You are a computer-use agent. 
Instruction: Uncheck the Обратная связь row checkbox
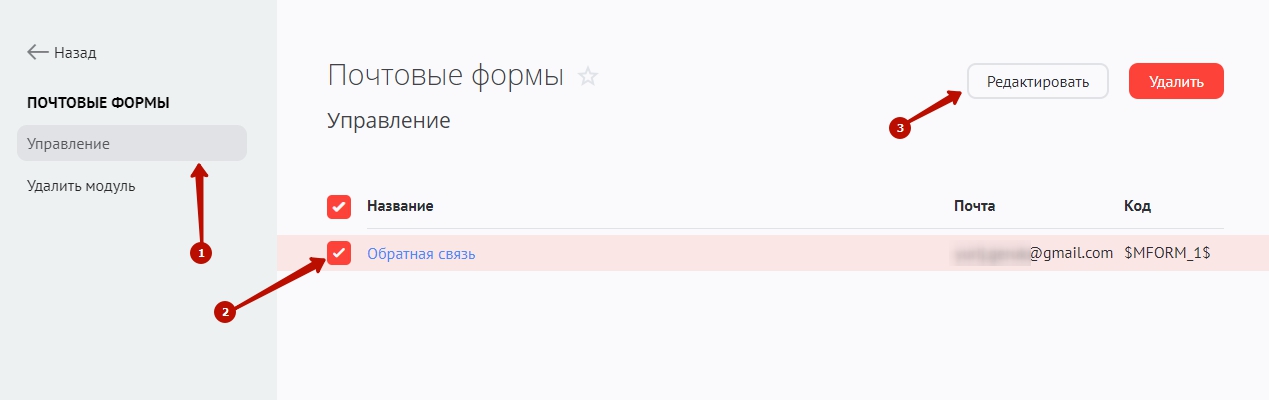click(x=339, y=253)
